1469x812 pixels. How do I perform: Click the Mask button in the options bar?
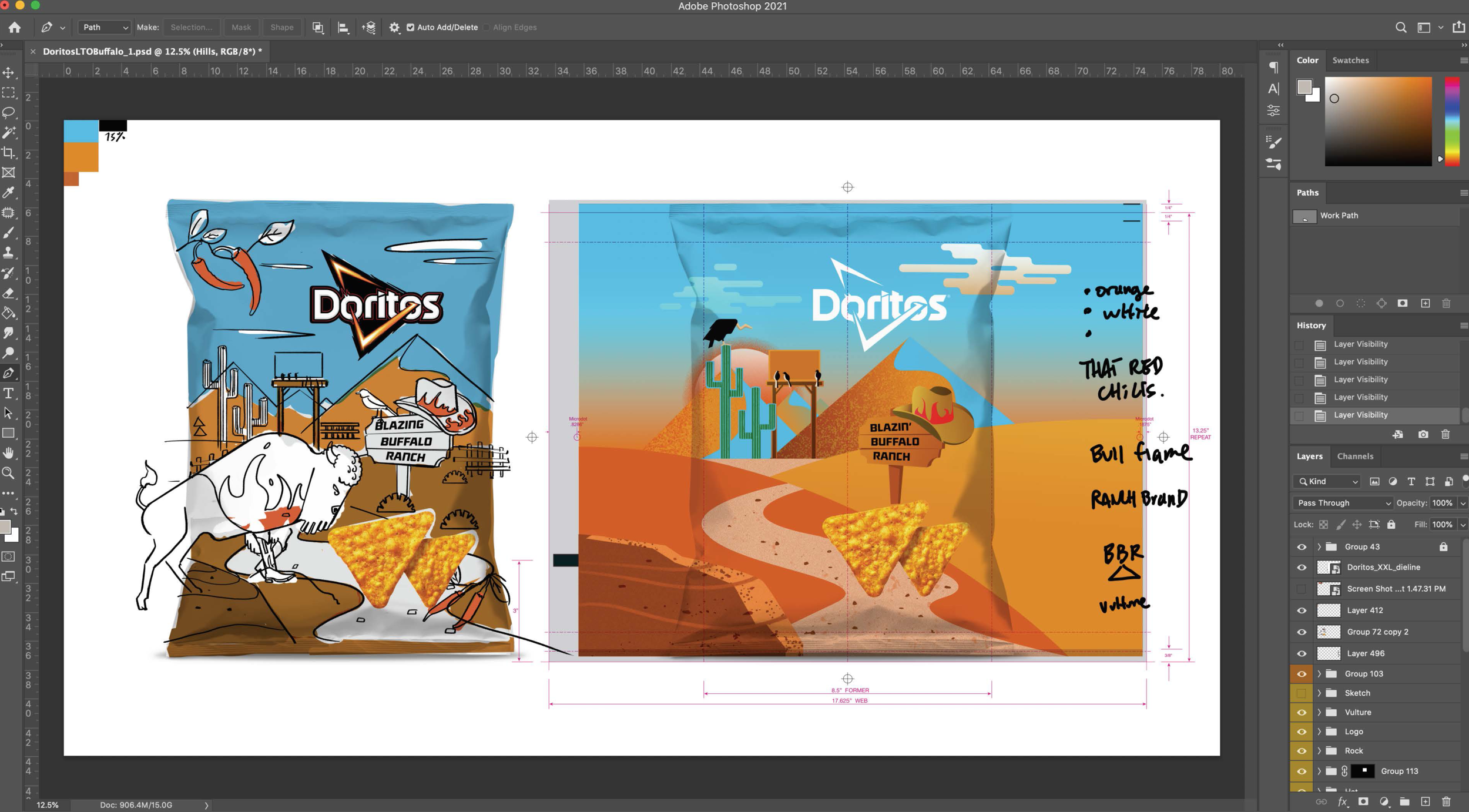pyautogui.click(x=242, y=27)
